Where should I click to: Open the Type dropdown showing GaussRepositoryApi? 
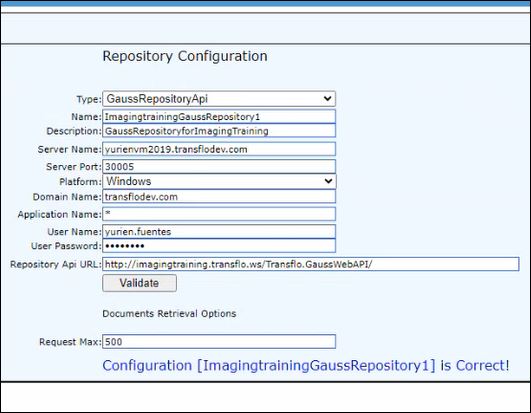pos(219,99)
